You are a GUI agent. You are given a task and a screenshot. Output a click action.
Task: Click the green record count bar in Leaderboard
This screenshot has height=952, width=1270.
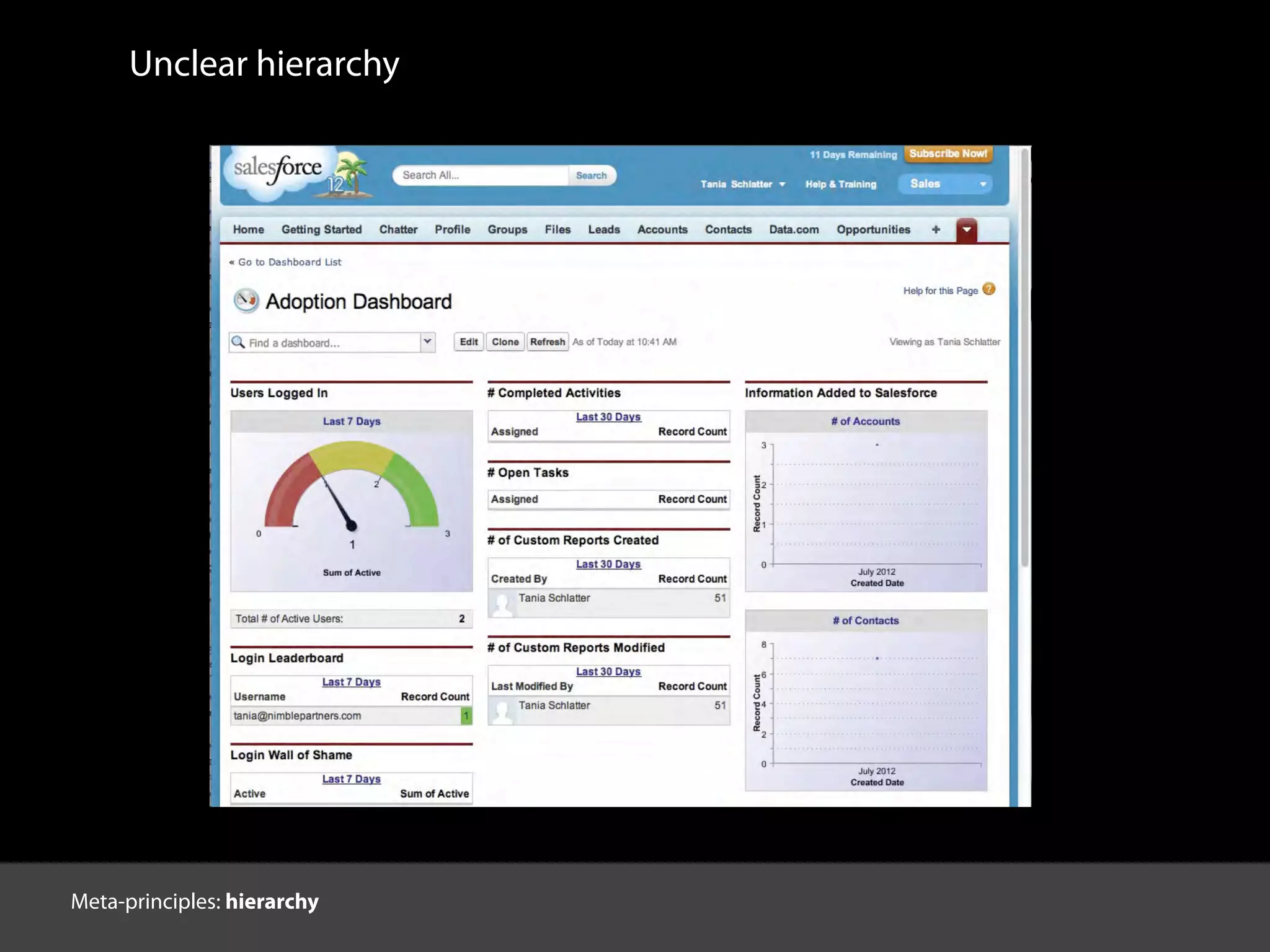pos(466,716)
